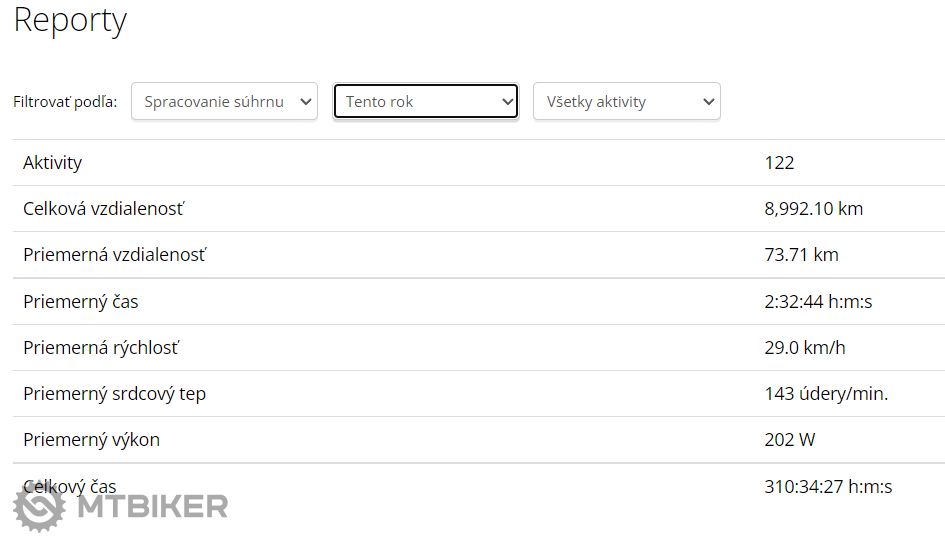Click the 310:34:27 h:m:s total time value
This screenshot has width=945, height=543.
pos(828,487)
